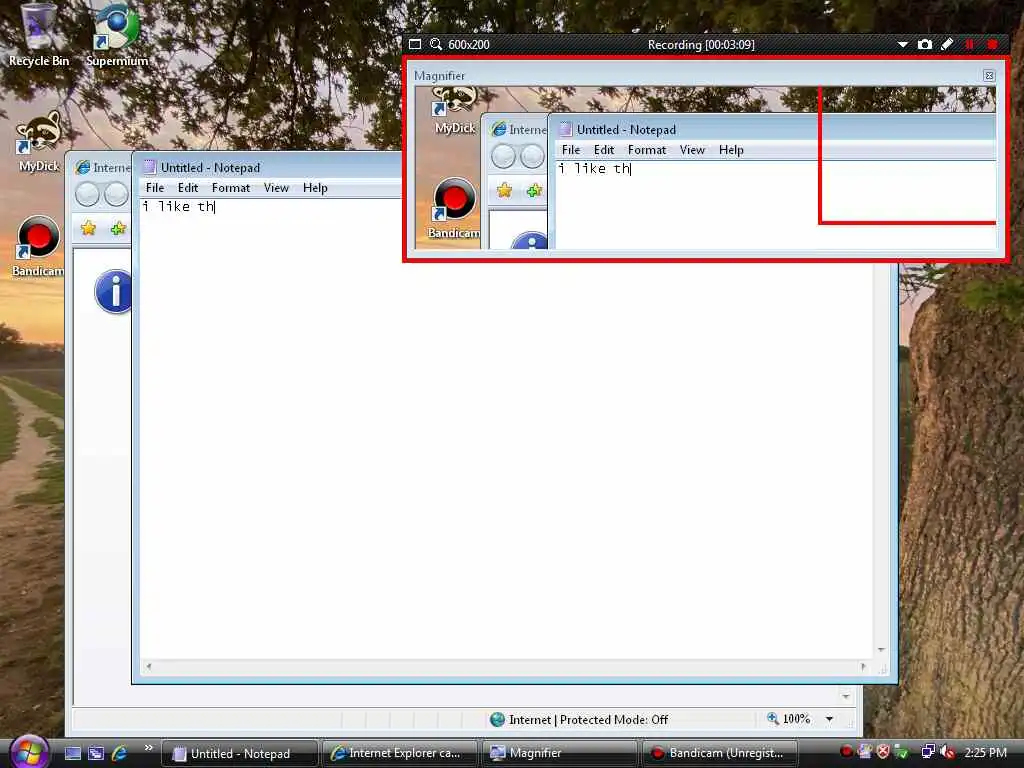Click the Notepad horizontal scrollbar left arrow
The image size is (1024, 768).
(149, 667)
